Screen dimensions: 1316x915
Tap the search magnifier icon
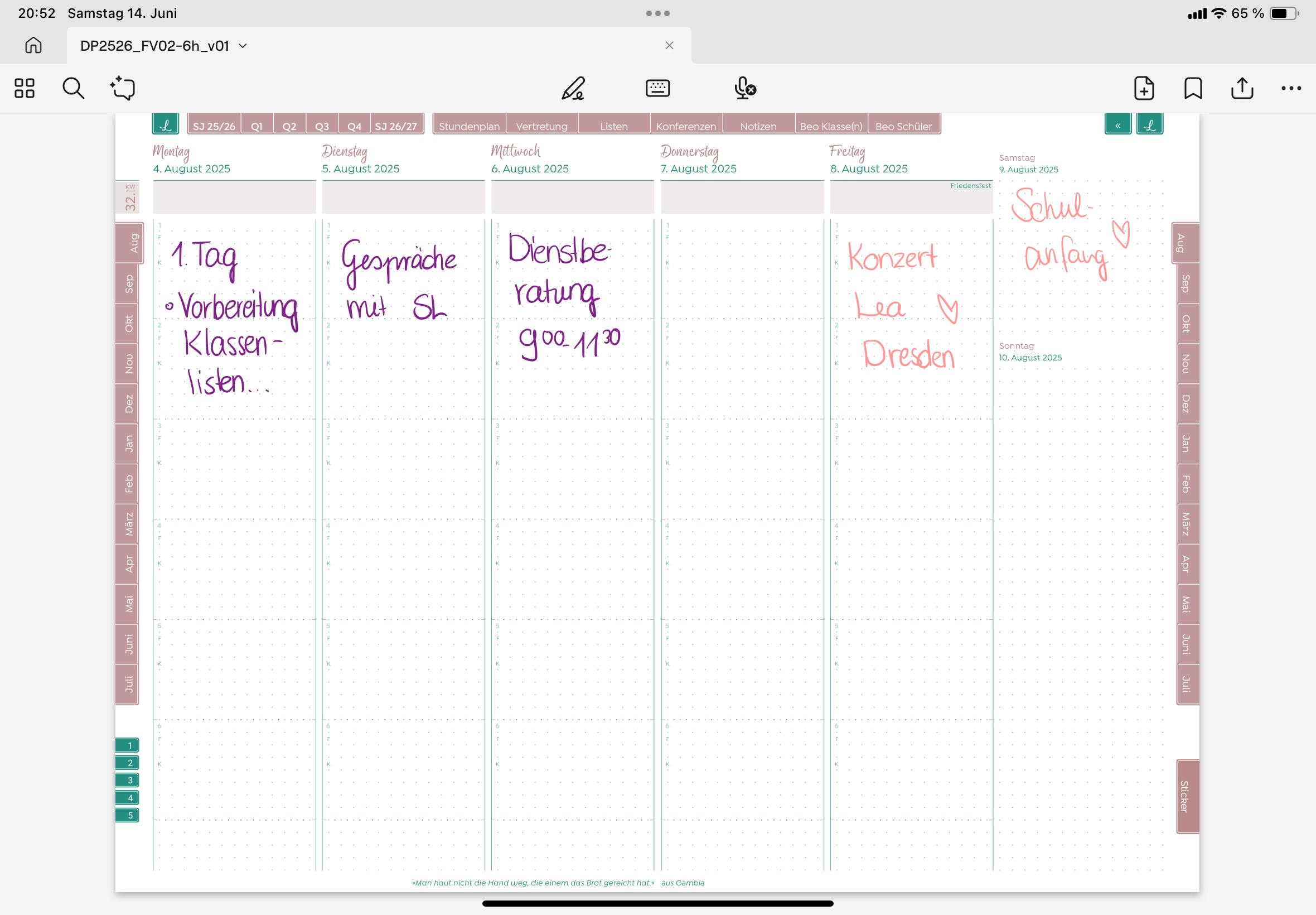pos(74,88)
